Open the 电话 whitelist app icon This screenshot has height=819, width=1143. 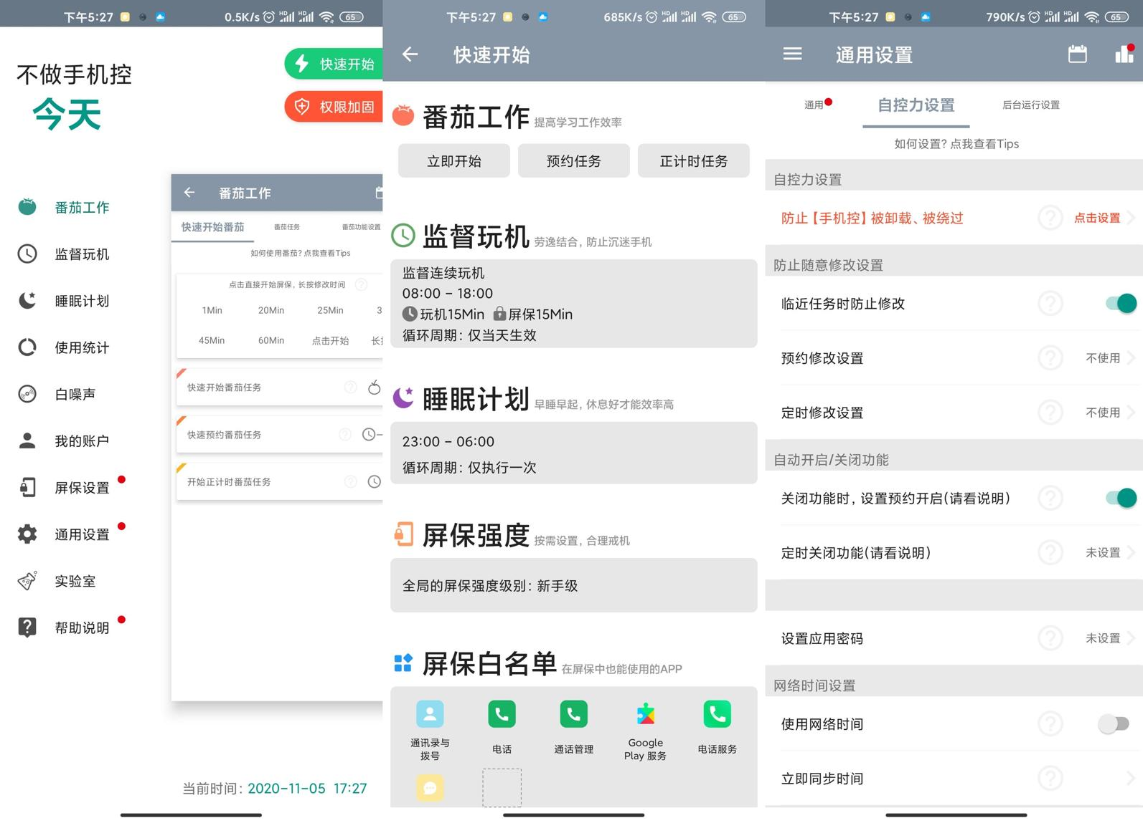click(502, 714)
